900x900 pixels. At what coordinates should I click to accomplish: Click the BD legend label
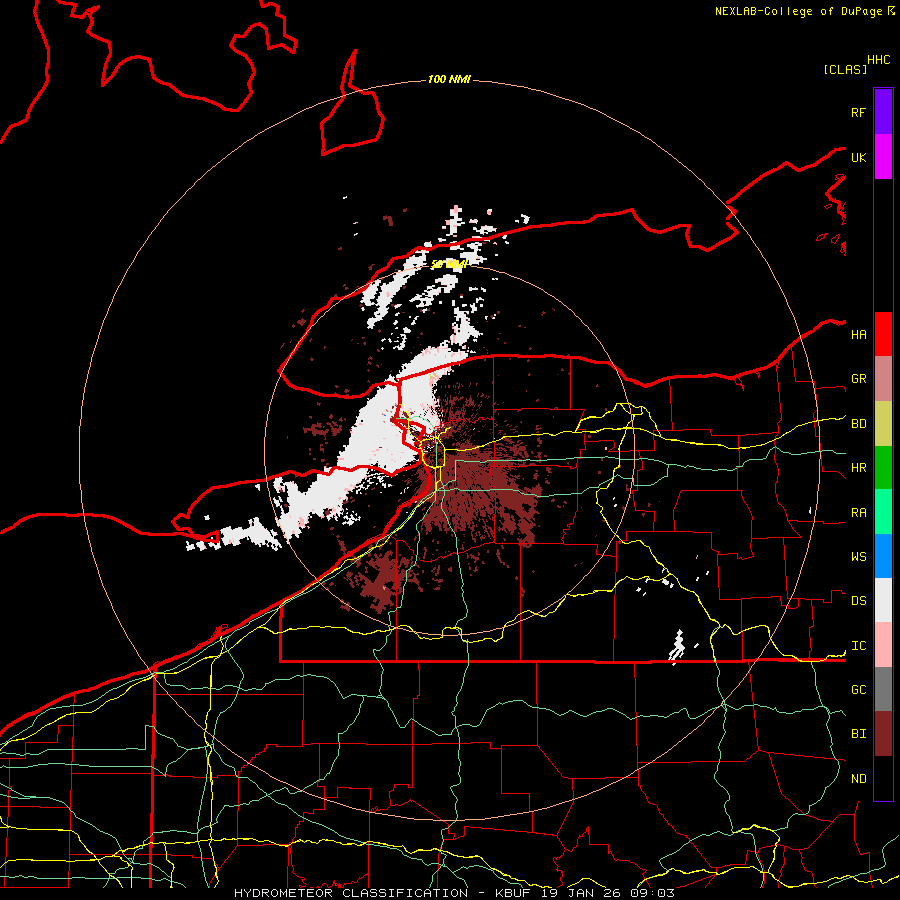coord(858,424)
